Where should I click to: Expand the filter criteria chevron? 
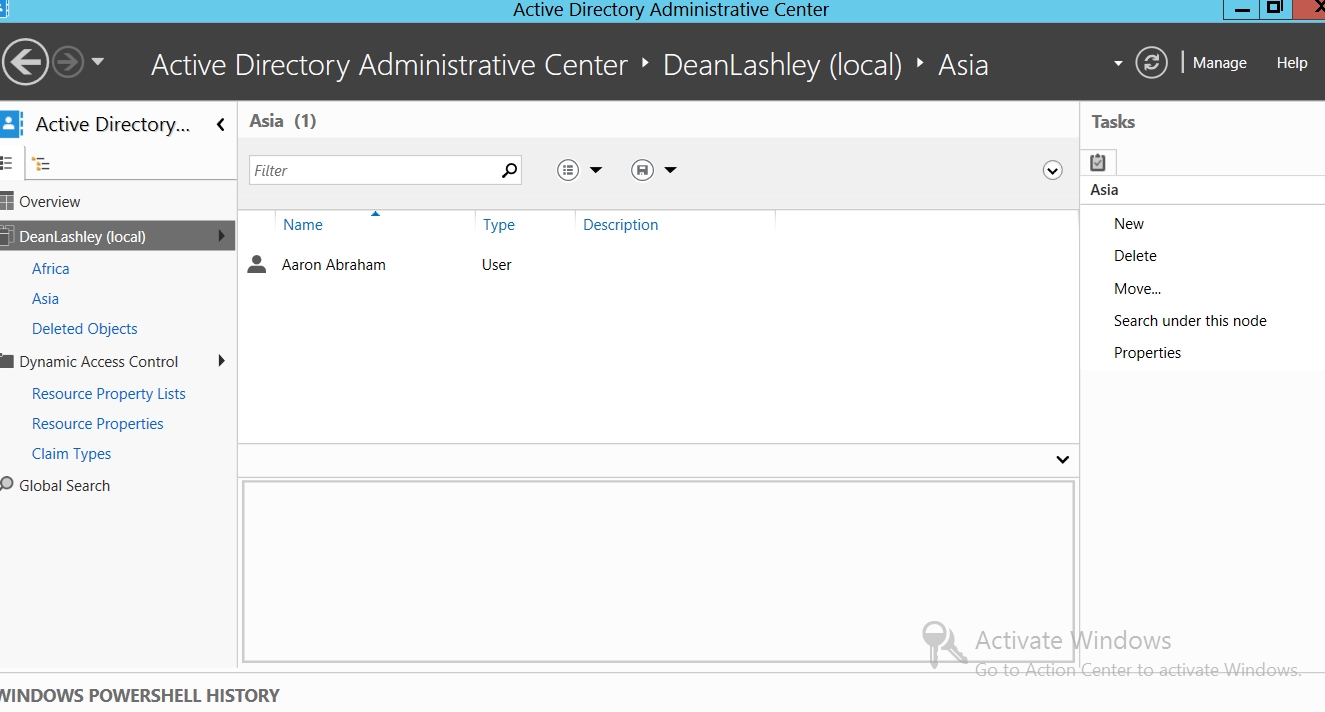1052,170
